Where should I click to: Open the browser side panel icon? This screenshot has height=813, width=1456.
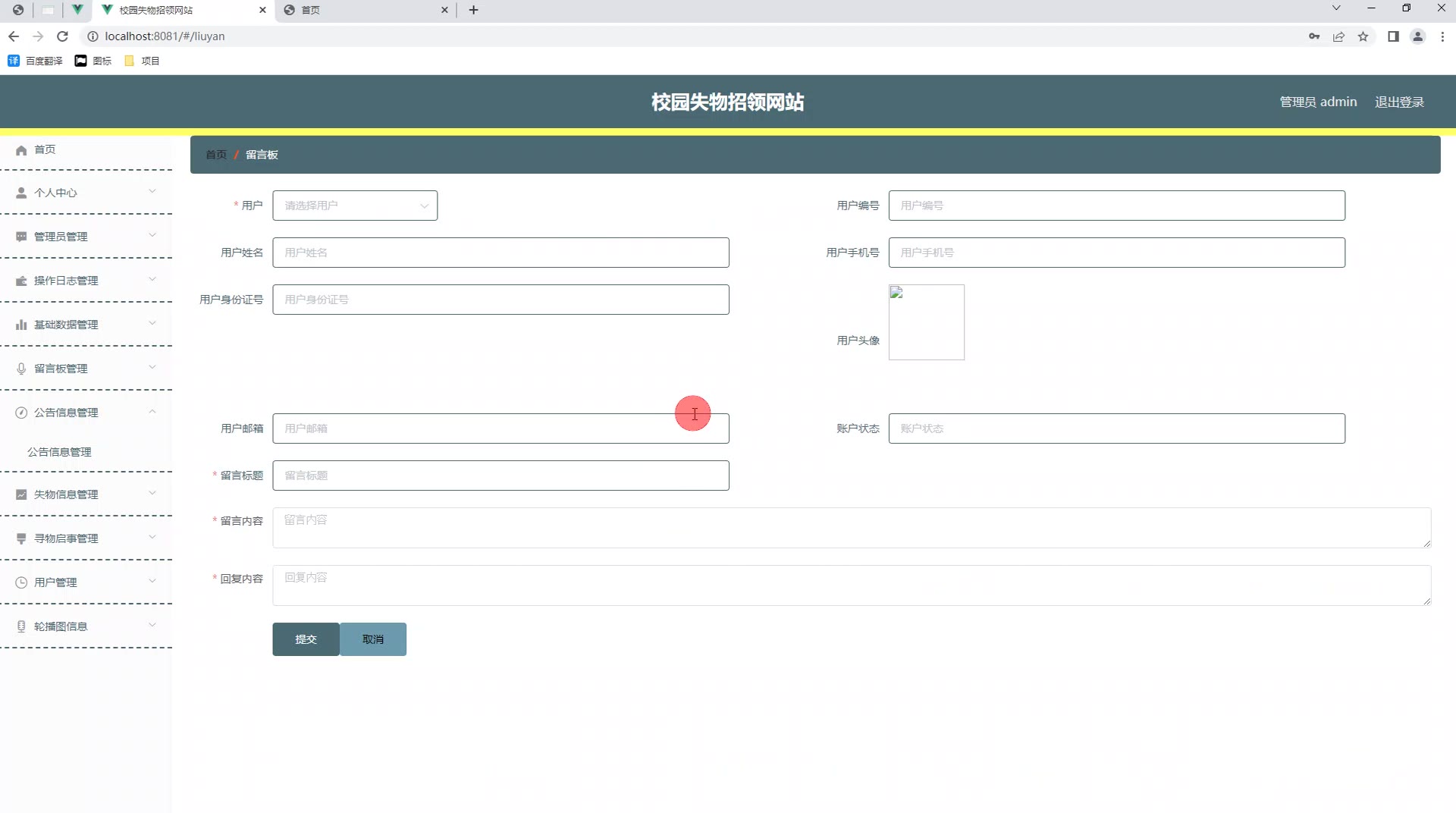click(x=1393, y=36)
